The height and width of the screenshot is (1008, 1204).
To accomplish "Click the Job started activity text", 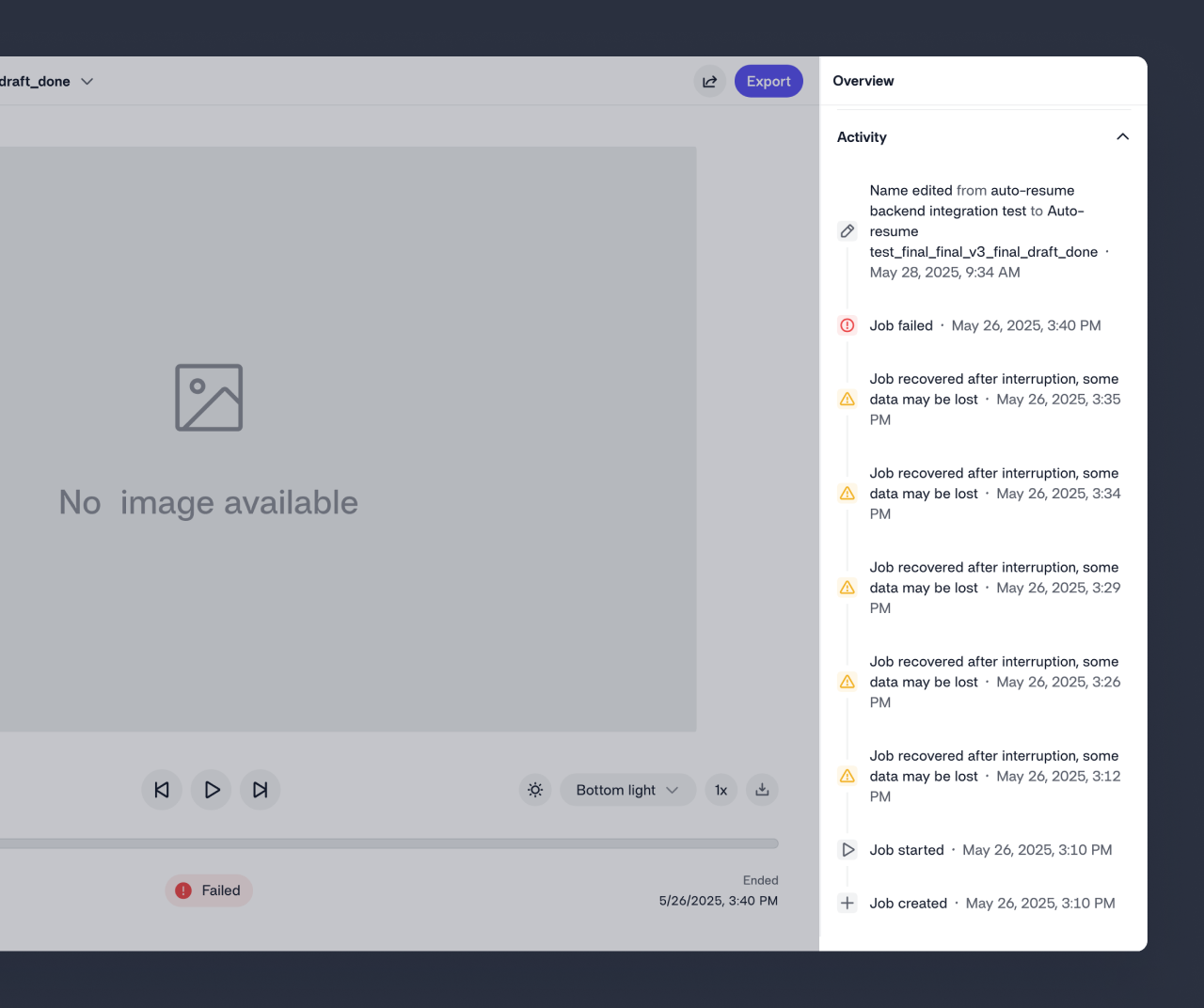I will click(x=907, y=850).
